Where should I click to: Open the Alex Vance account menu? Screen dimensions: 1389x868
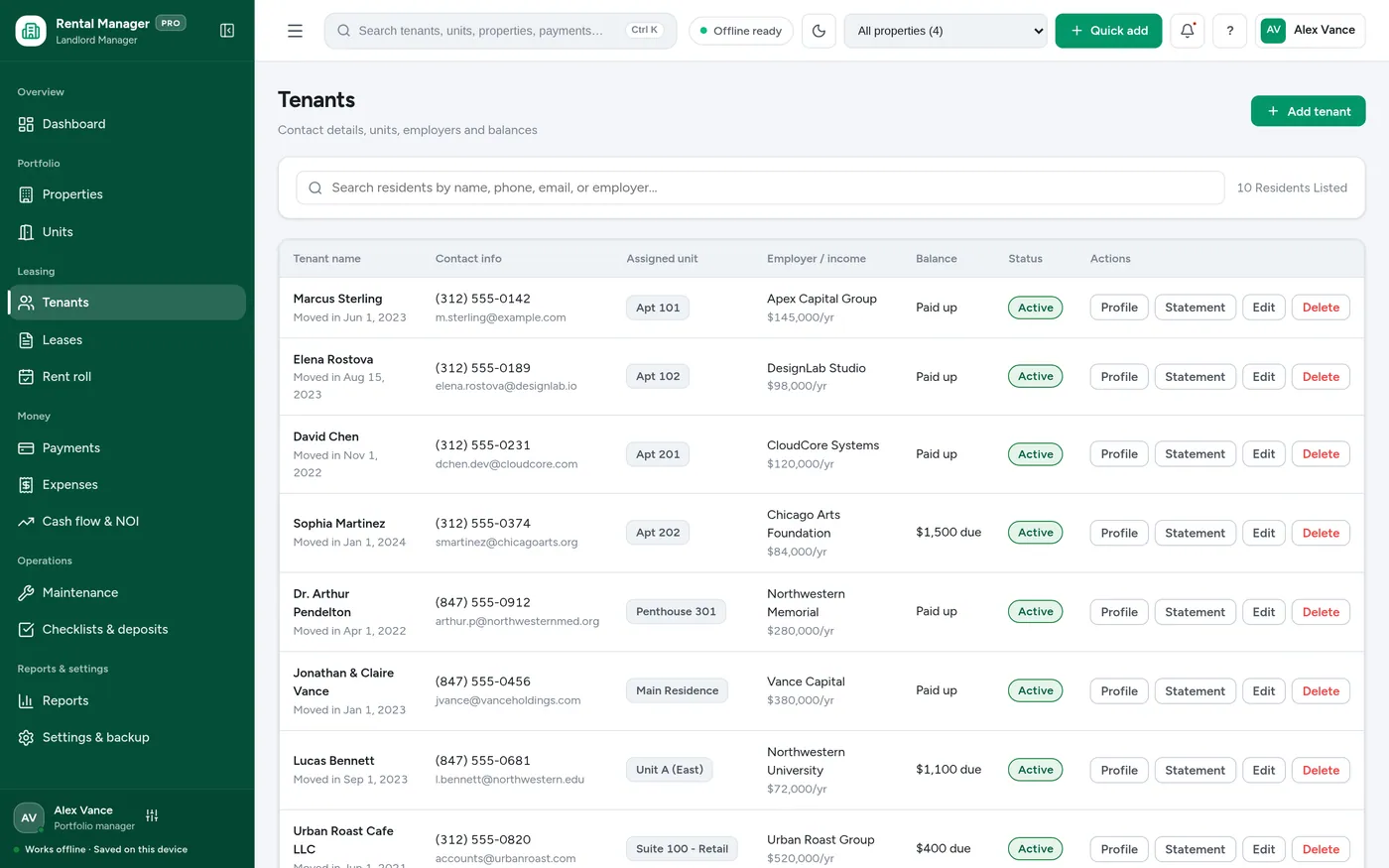1310,31
